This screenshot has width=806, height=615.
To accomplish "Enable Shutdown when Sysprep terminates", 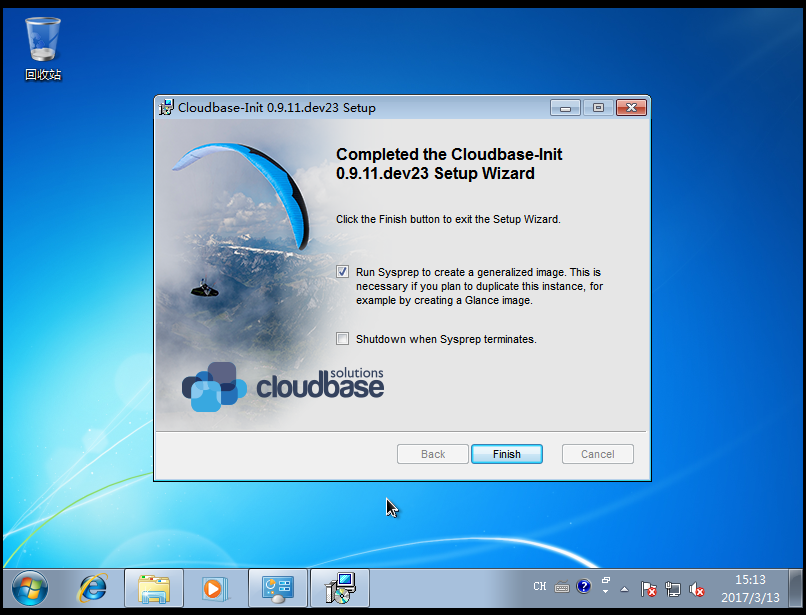I will tap(342, 338).
